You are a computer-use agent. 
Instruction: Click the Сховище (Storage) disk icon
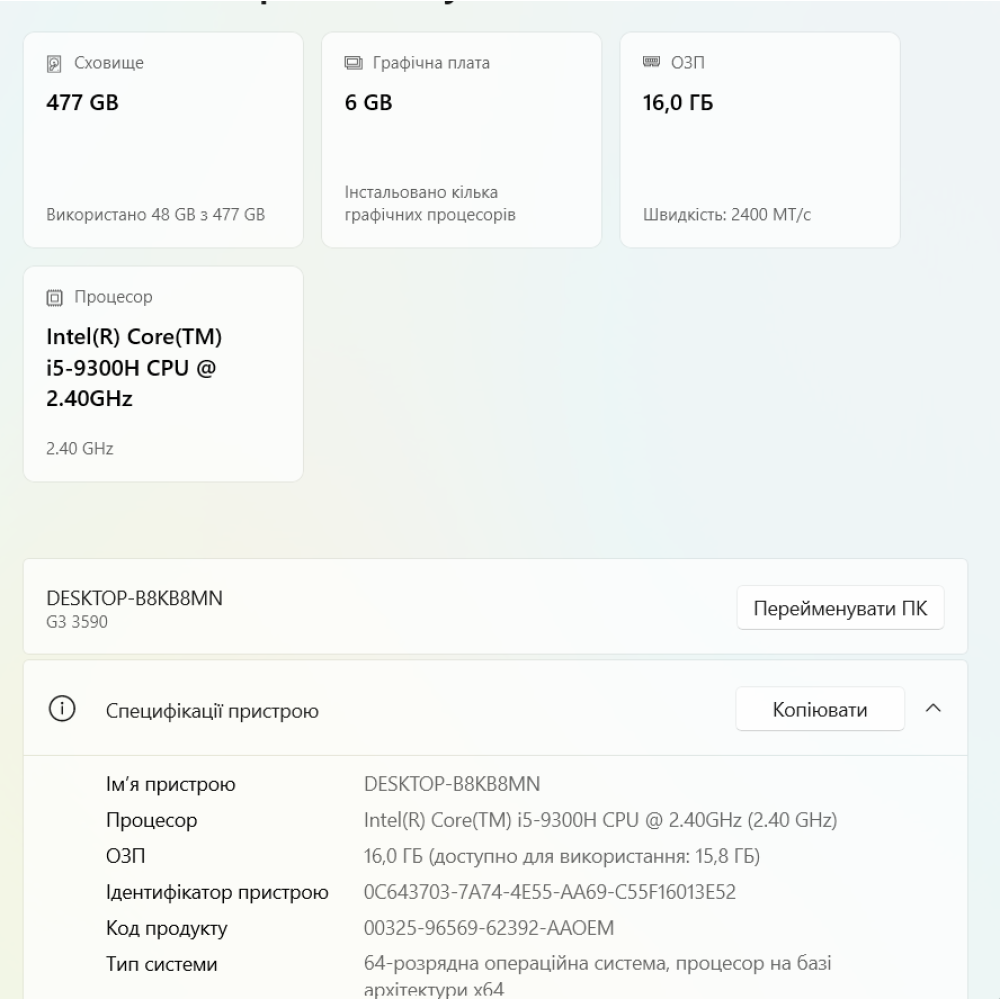(x=54, y=61)
